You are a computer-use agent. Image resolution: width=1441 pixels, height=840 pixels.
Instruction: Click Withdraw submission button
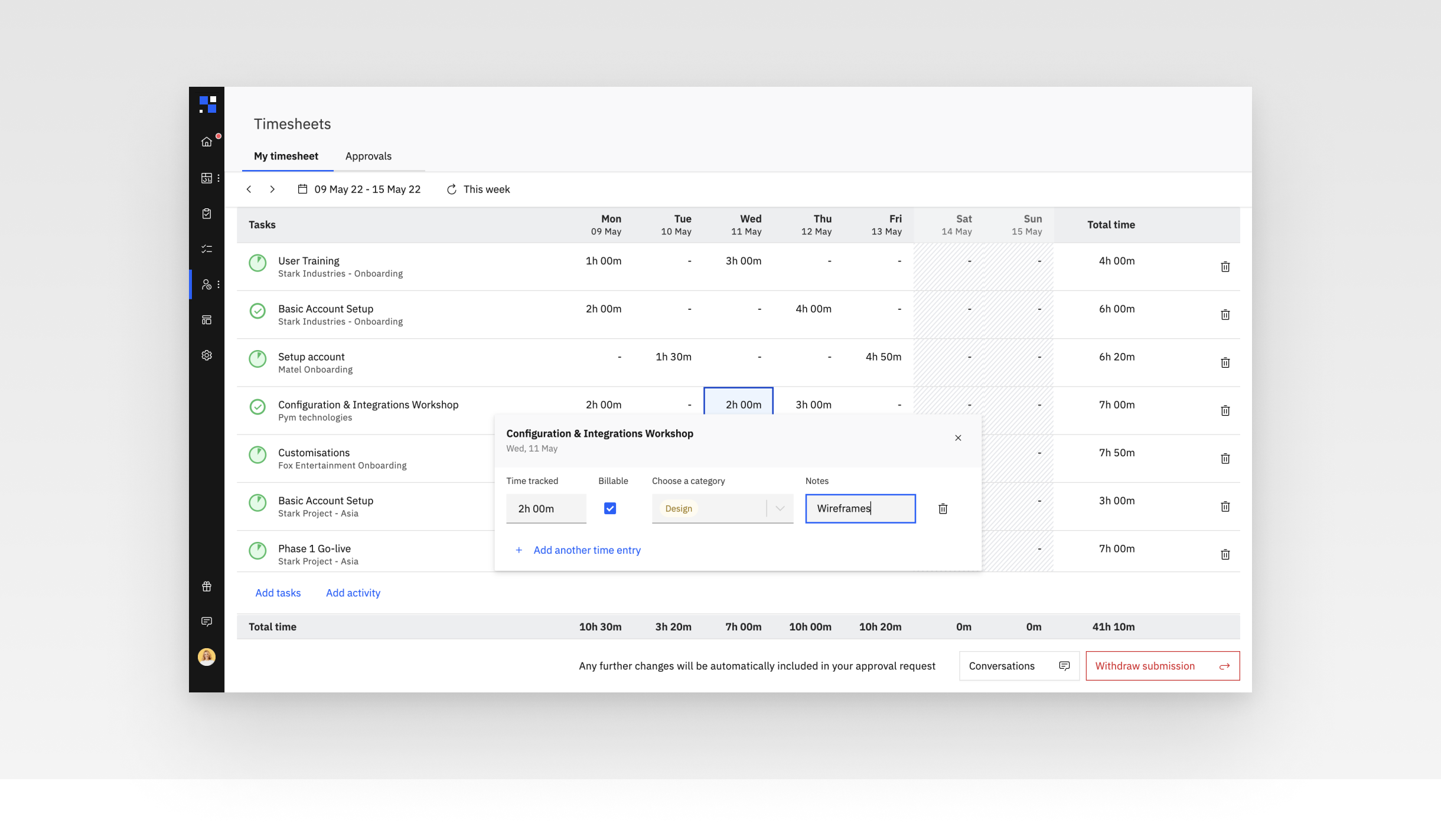(1162, 666)
